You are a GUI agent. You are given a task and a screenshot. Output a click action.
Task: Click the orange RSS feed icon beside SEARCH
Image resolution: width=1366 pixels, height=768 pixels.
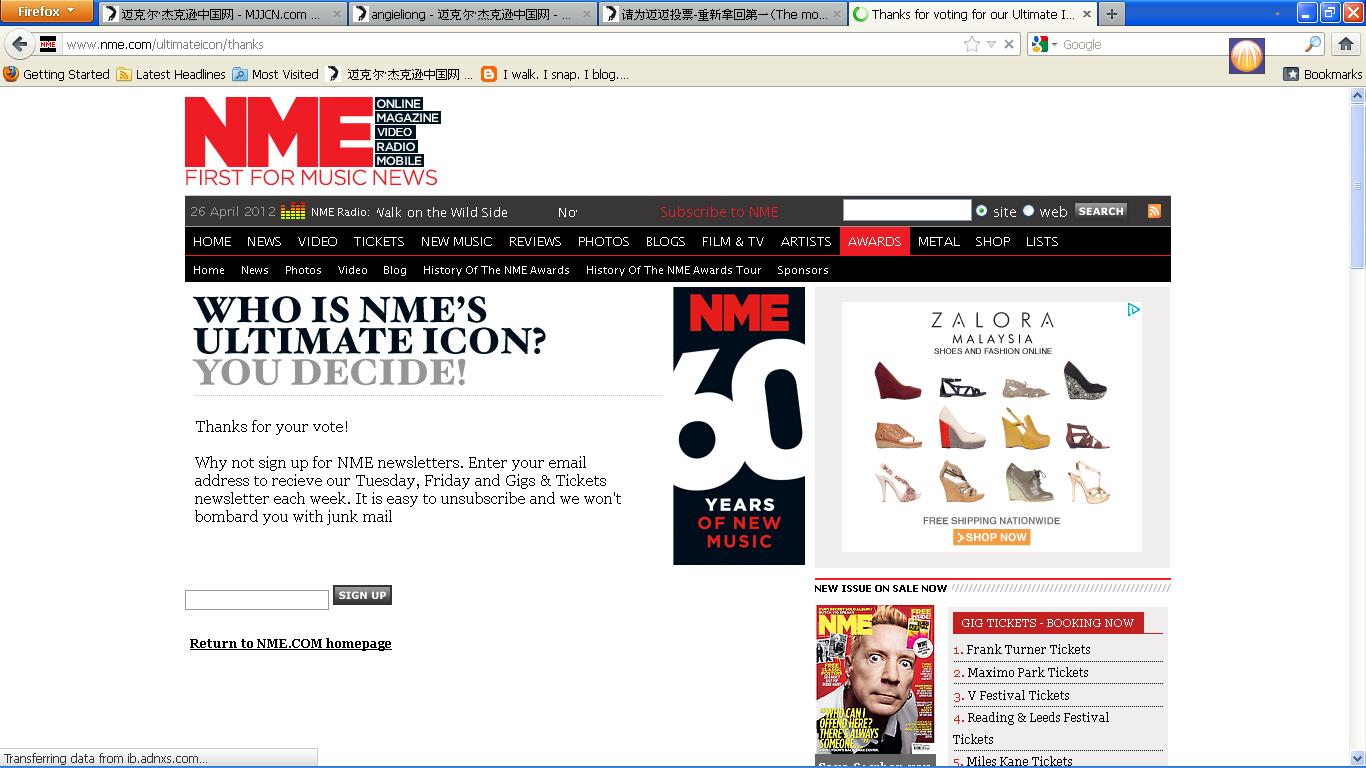1154,210
